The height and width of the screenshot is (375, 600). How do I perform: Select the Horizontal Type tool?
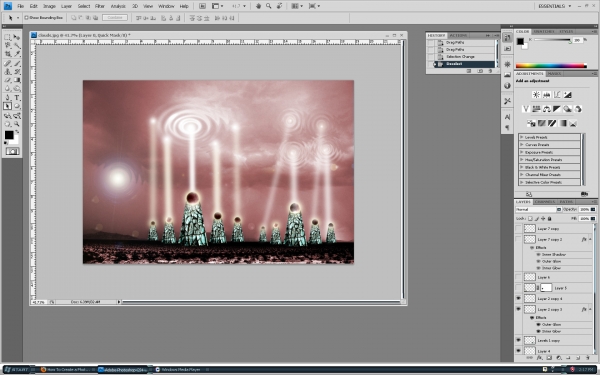(x=17, y=98)
